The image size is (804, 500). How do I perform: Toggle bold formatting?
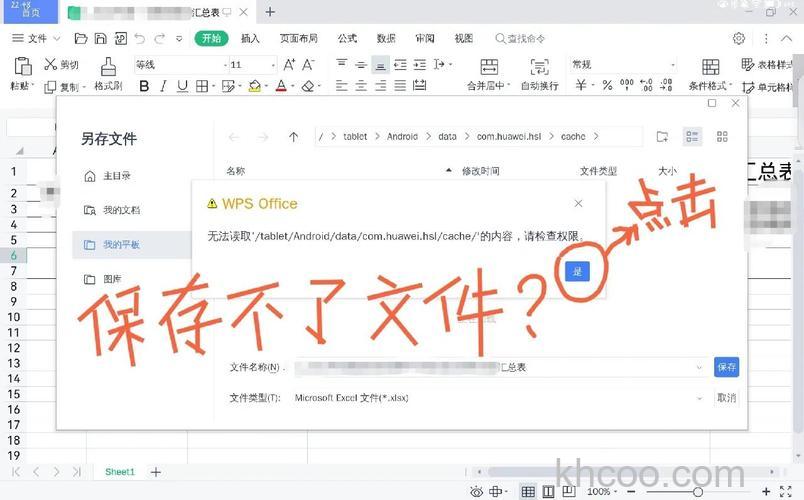(x=144, y=86)
